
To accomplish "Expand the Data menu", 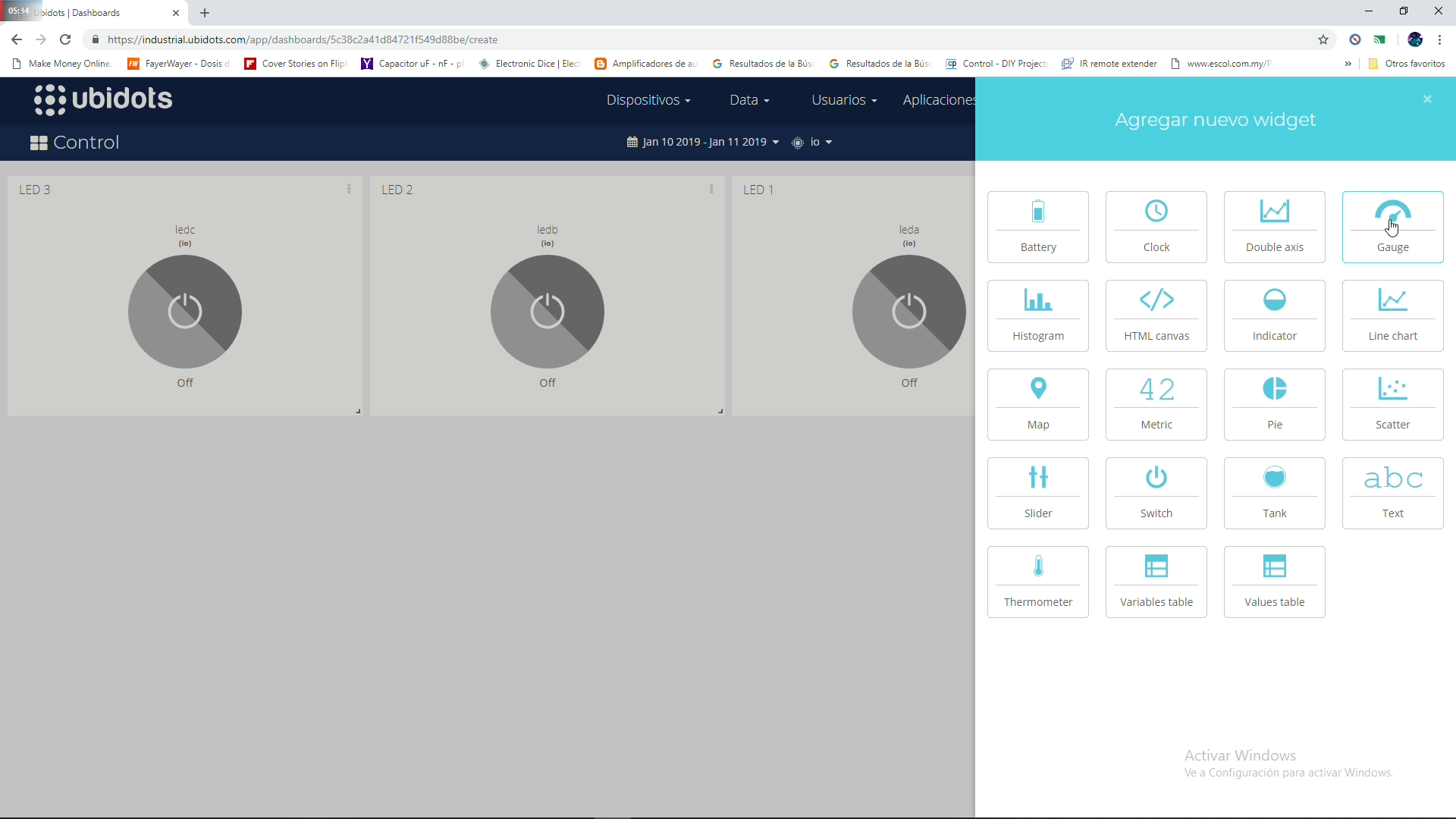I will pos(748,99).
